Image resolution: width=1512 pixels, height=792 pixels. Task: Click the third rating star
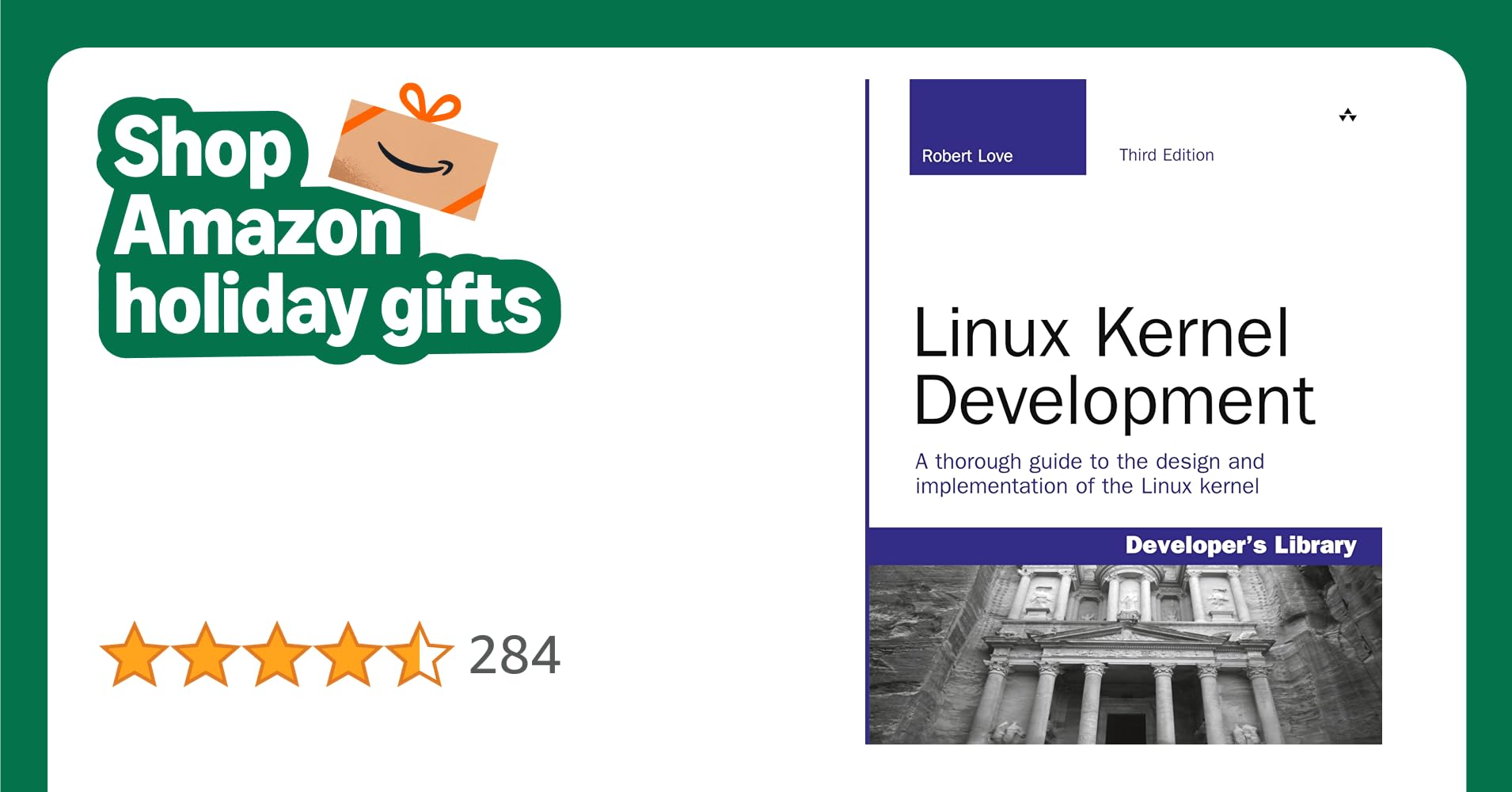pos(277,654)
